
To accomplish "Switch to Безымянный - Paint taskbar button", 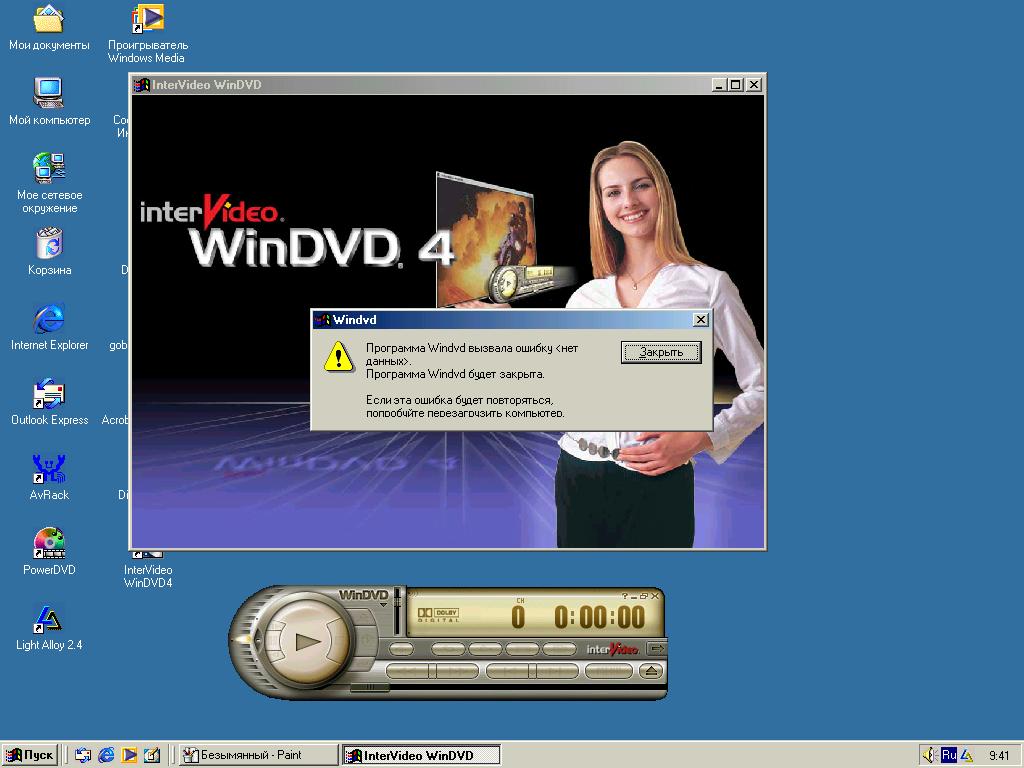I will [x=259, y=756].
